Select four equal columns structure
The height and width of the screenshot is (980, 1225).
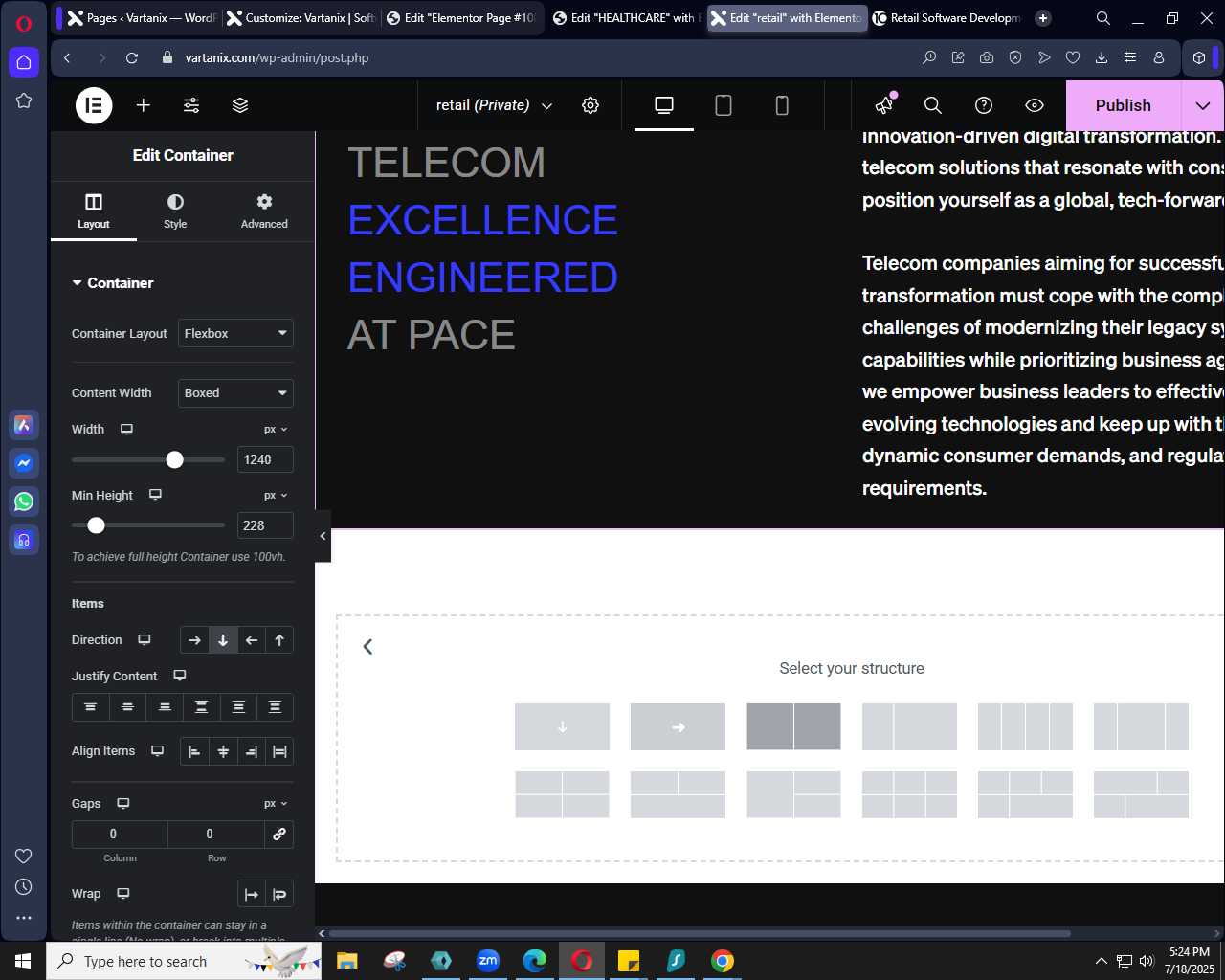(1025, 726)
